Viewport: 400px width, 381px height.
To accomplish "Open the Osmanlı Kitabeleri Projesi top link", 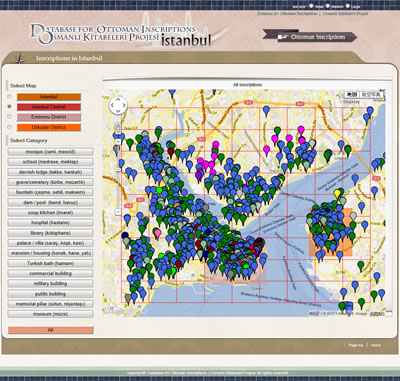I will [x=345, y=14].
